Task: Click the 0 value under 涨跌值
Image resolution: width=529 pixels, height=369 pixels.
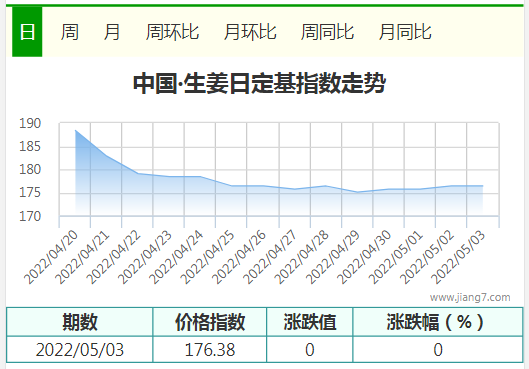Action: pyautogui.click(x=310, y=350)
